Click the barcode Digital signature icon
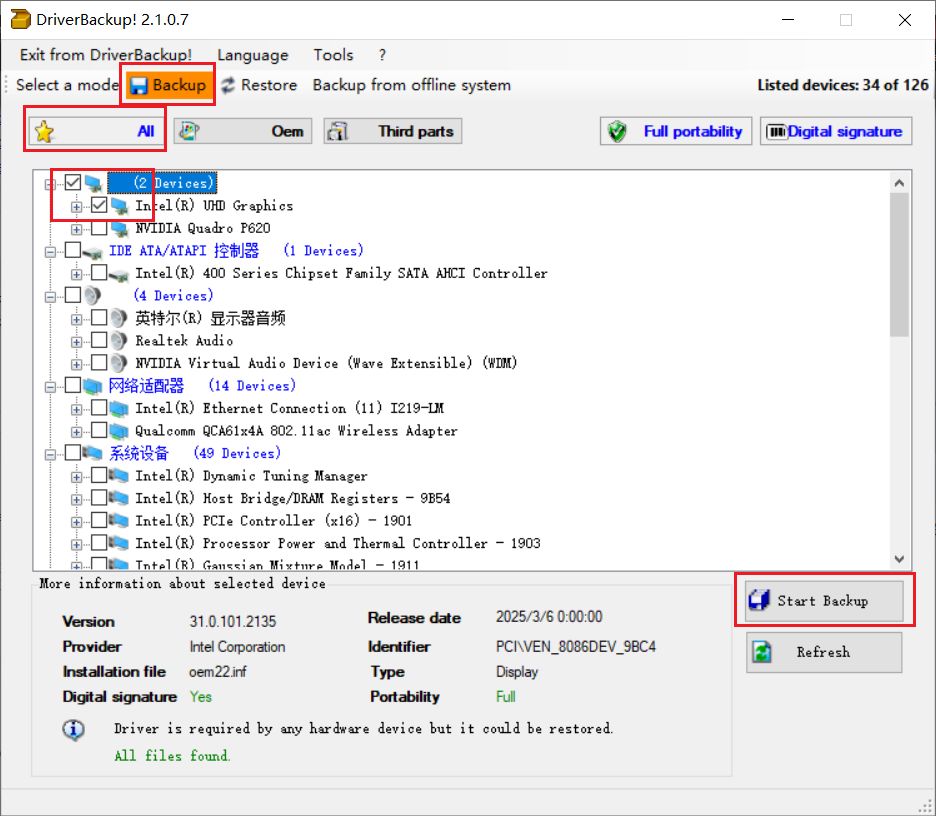The width and height of the screenshot is (936, 816). pos(776,131)
